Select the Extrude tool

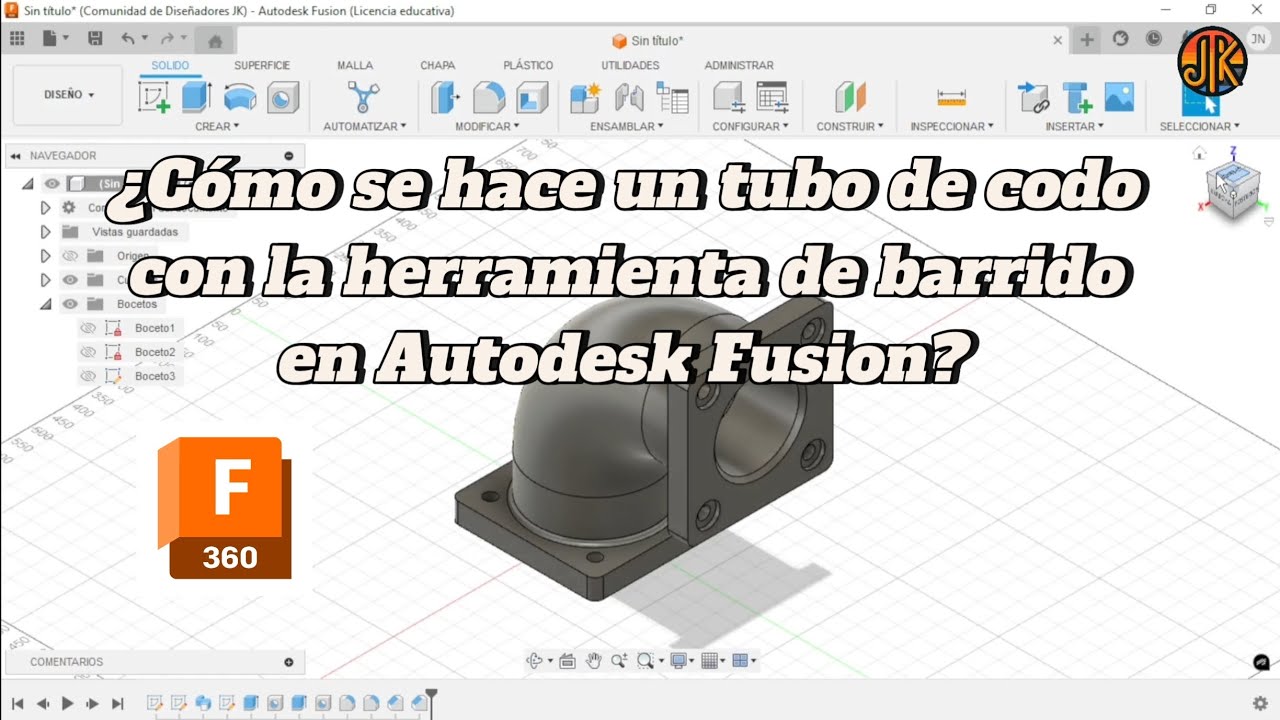click(197, 97)
